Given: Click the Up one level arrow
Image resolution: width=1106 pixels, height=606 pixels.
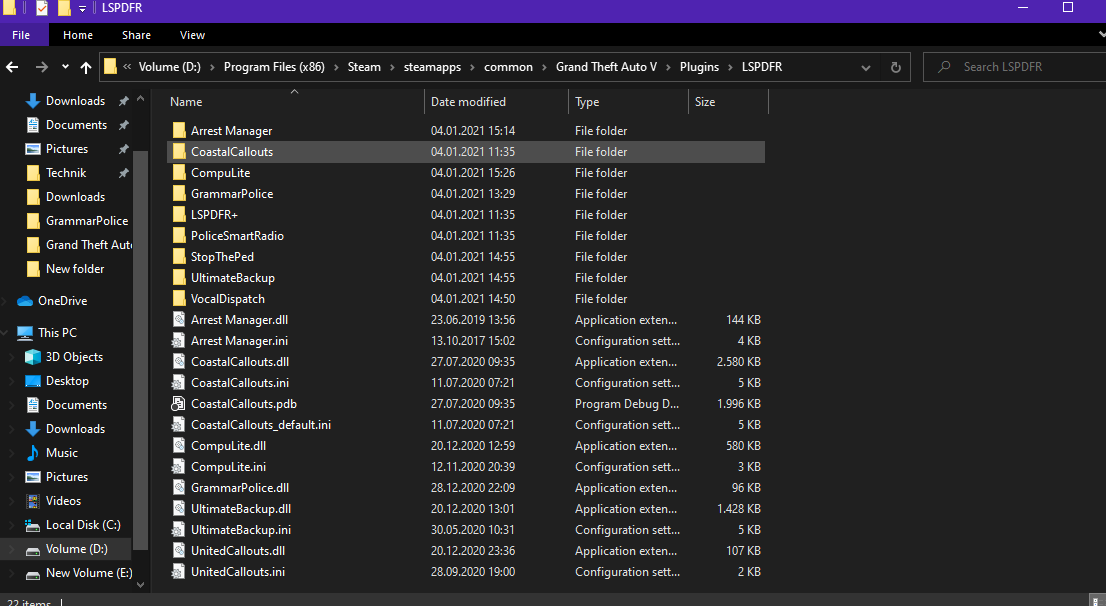Looking at the screenshot, I should tap(86, 67).
